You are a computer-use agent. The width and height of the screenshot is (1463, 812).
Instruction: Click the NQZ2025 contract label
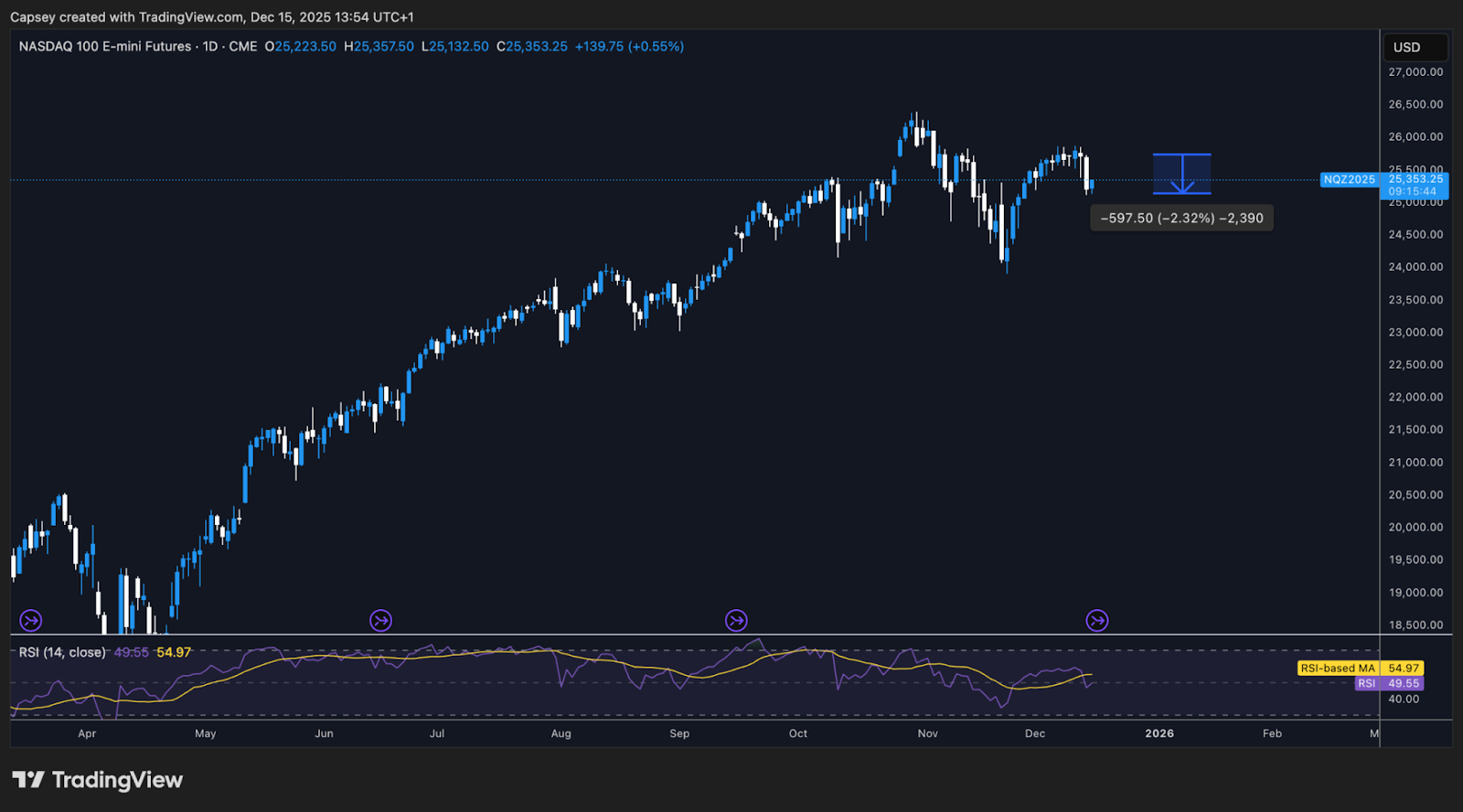pyautogui.click(x=1349, y=180)
